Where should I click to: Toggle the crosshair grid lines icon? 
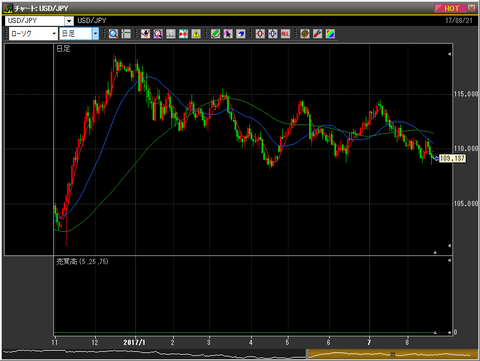tap(126, 34)
